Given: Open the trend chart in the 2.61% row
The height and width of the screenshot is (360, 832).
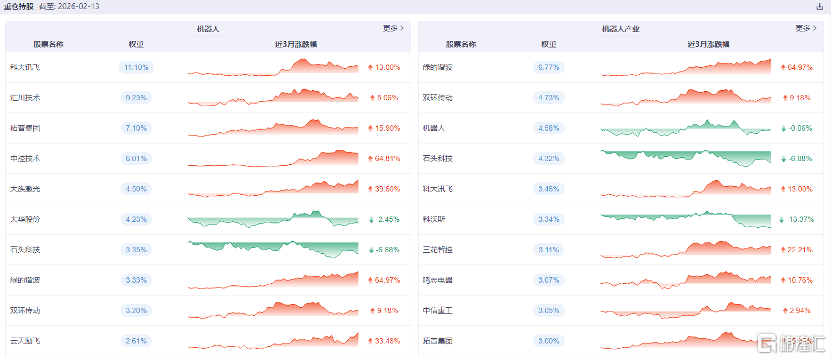Looking at the screenshot, I should tap(273, 340).
